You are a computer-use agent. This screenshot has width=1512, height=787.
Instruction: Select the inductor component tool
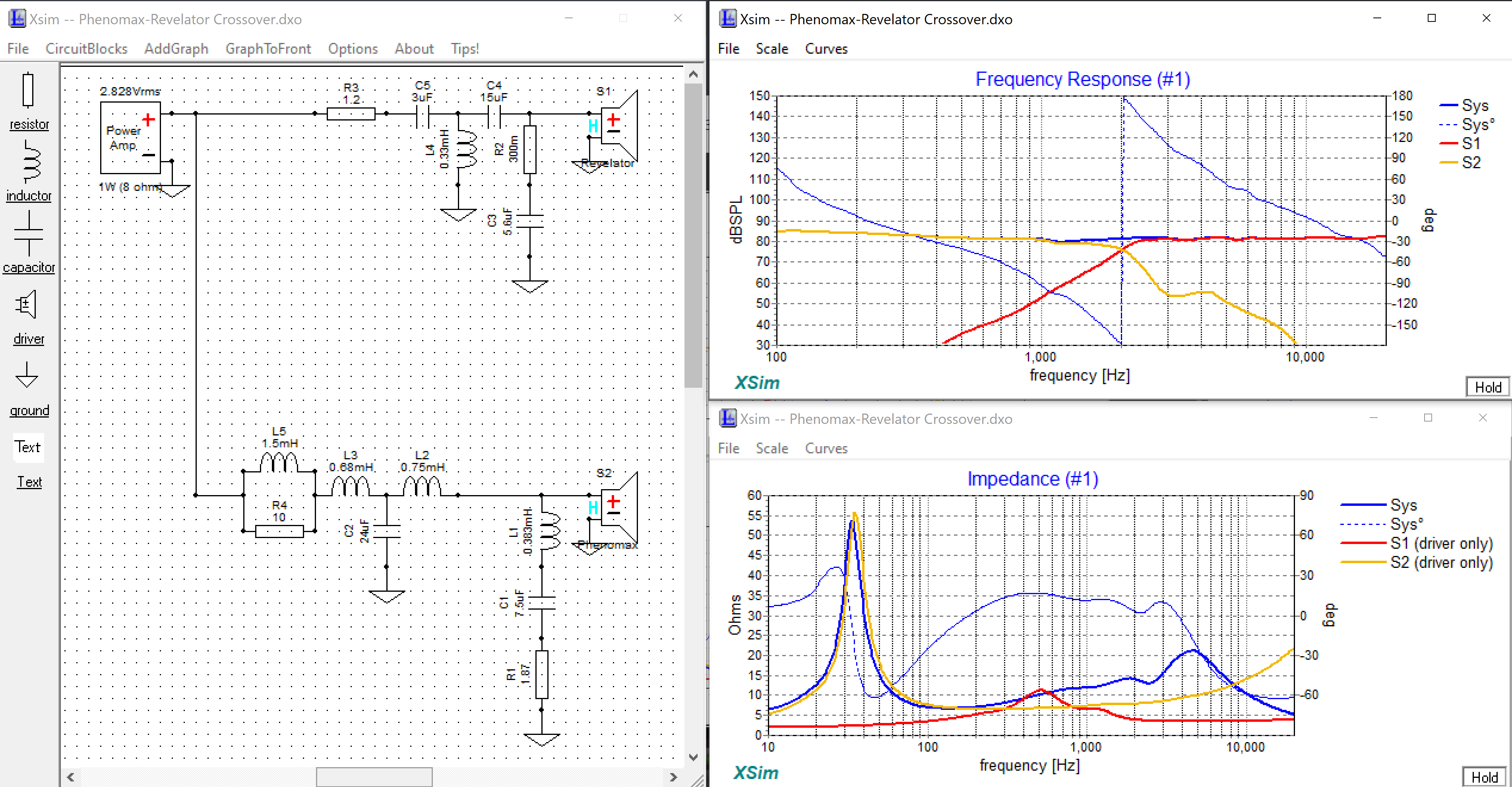(31, 162)
